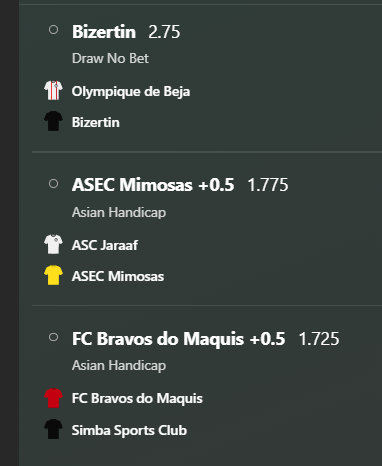Open the ASEC Mimosas team name below ASC Jaraaf
This screenshot has height=466, width=382.
point(118,276)
